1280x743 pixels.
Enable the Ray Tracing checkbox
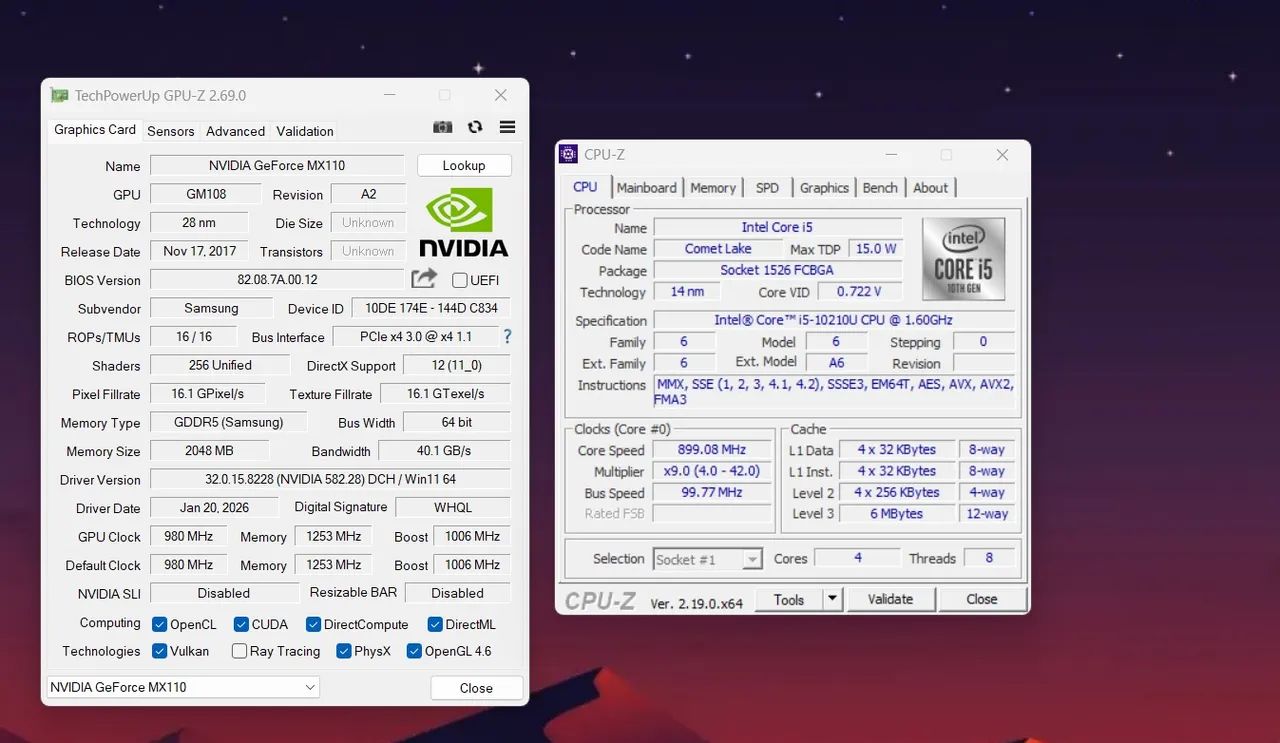pos(239,651)
